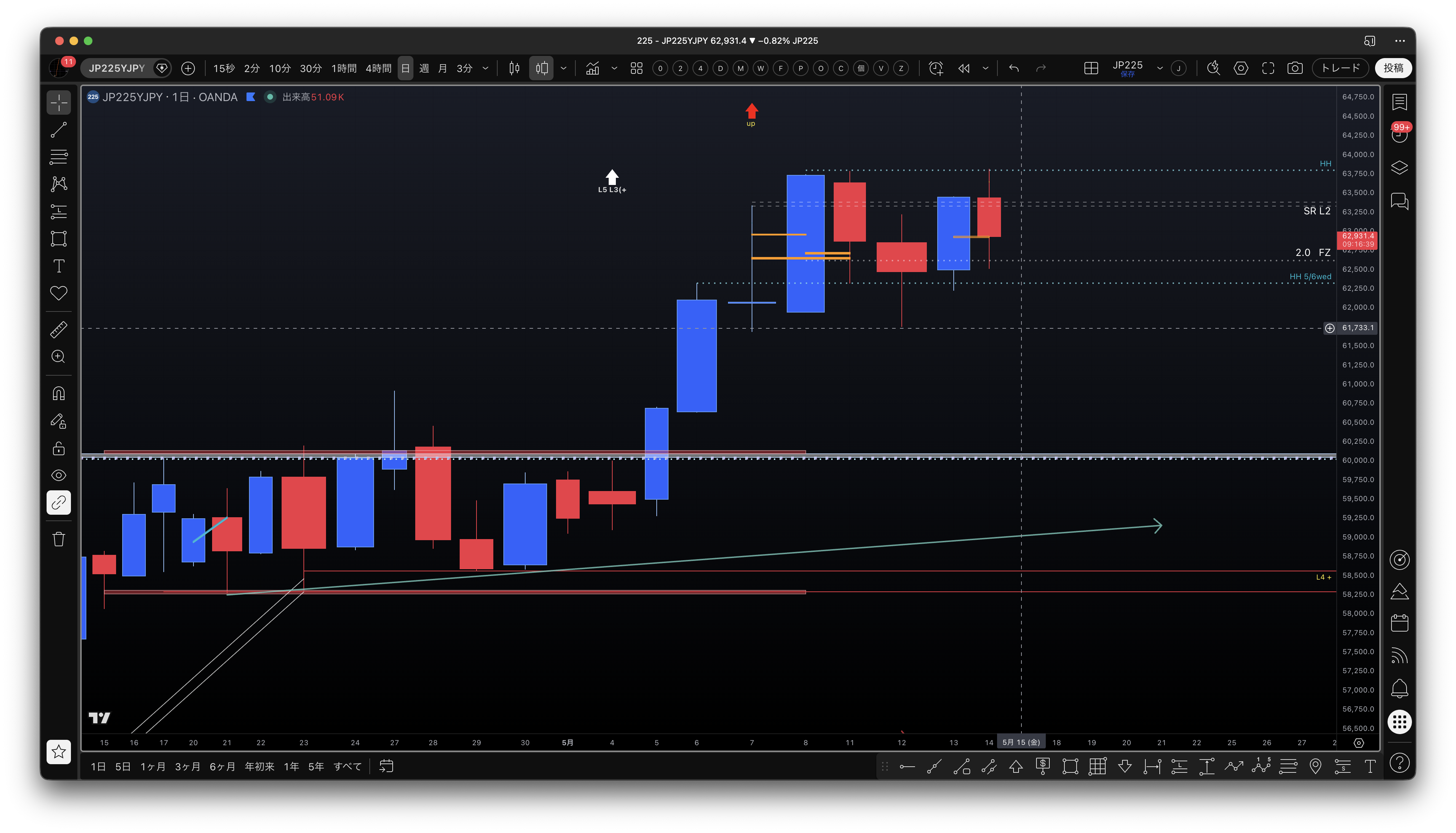Take a chart snapshot with camera icon
The width and height of the screenshot is (1456, 833).
(x=1295, y=69)
